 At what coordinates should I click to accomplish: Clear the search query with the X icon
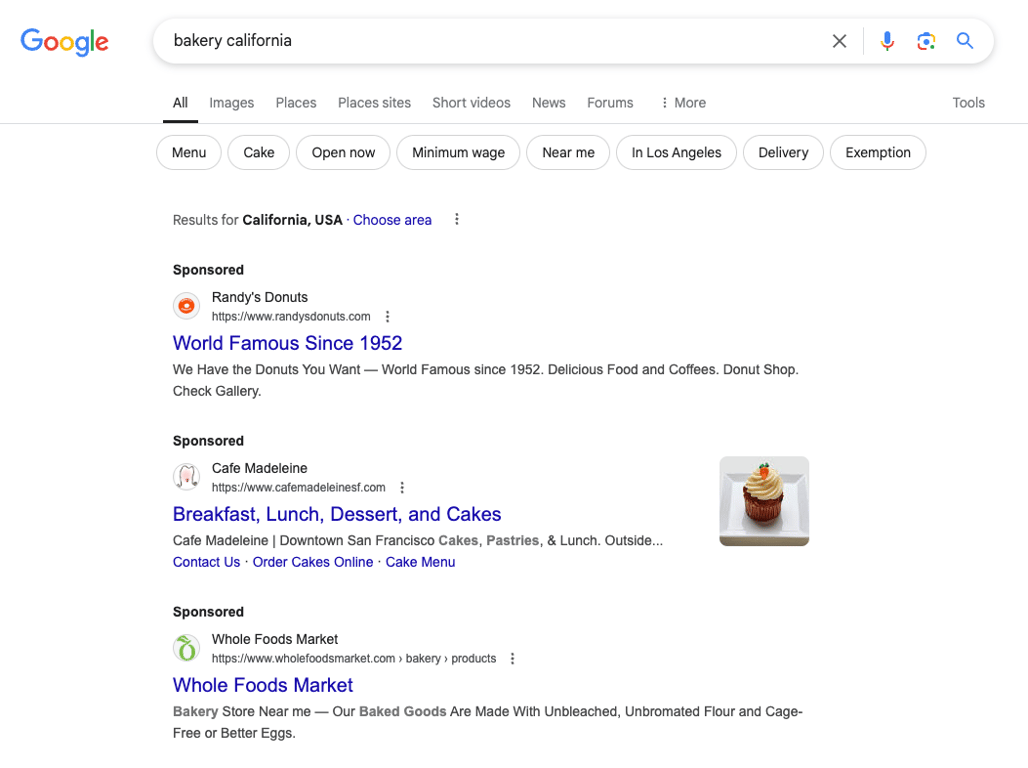(x=839, y=41)
